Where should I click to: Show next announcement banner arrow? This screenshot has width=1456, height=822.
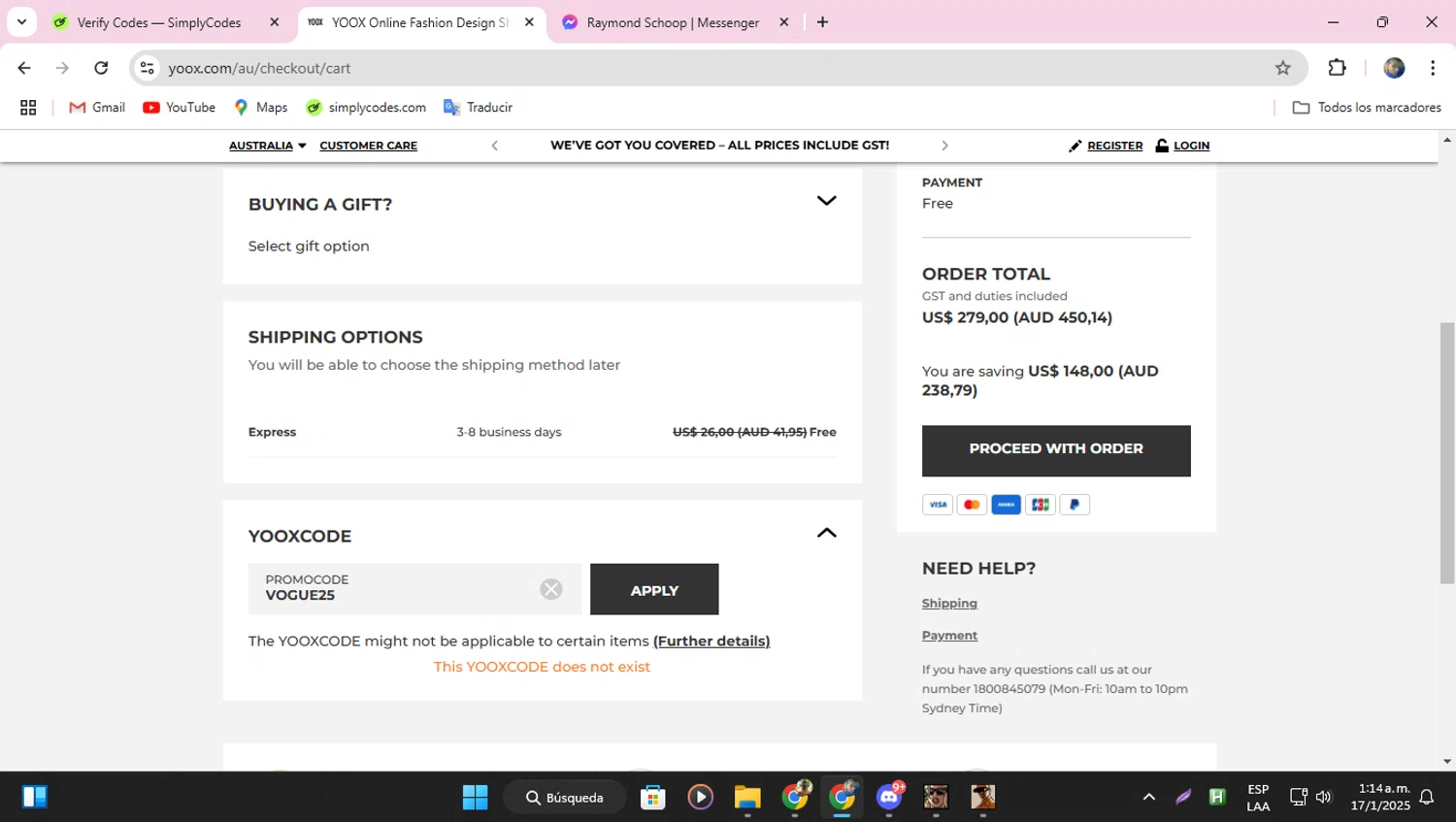point(944,146)
